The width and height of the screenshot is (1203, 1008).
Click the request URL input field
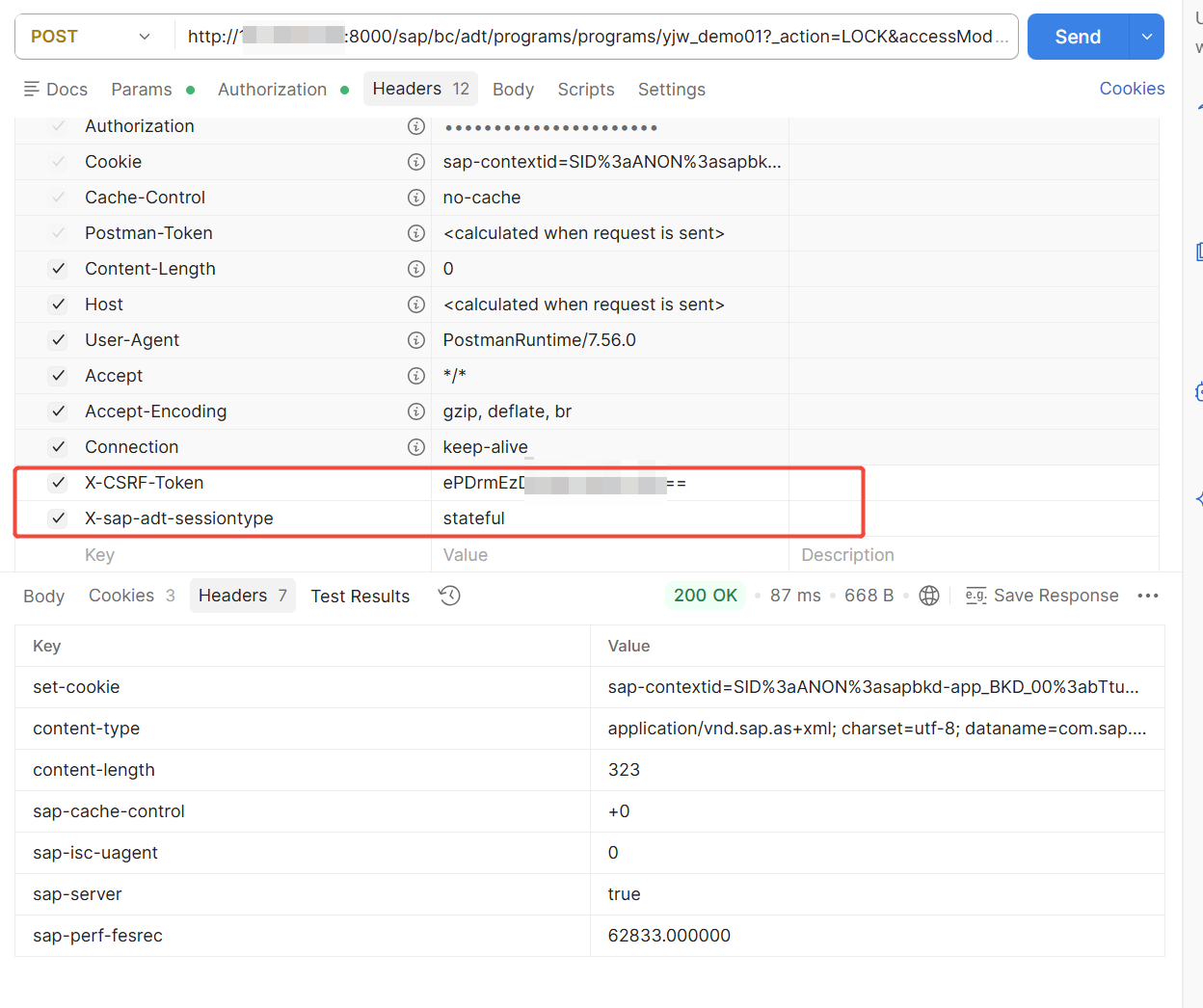point(596,37)
